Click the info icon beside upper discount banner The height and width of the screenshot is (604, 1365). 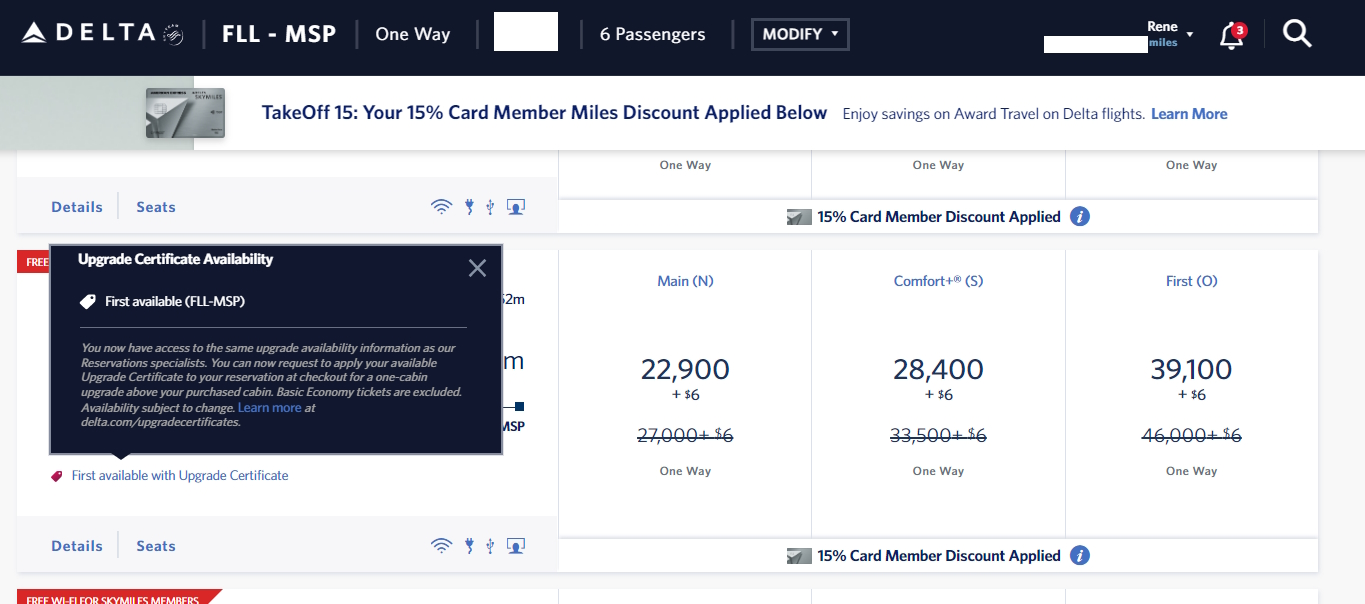pos(1080,216)
